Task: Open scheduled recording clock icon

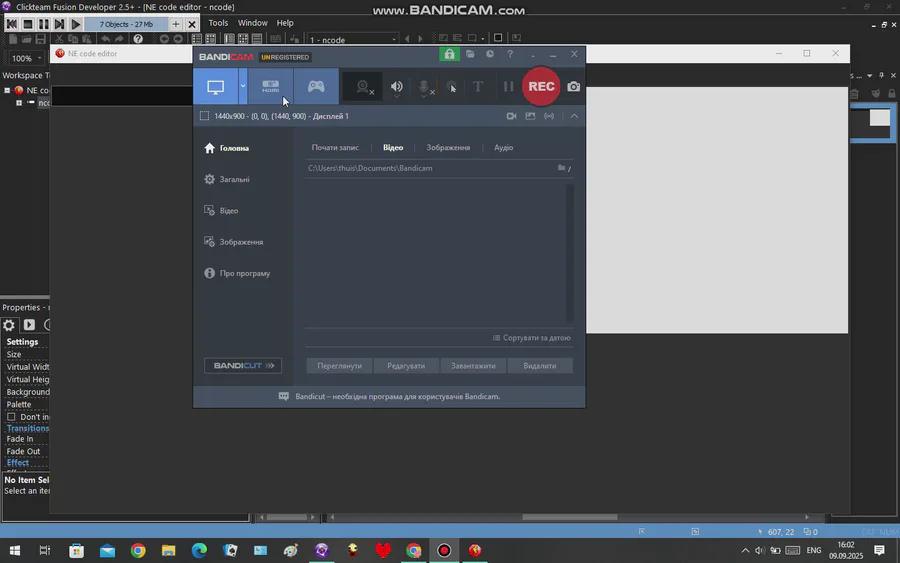Action: 490,54
